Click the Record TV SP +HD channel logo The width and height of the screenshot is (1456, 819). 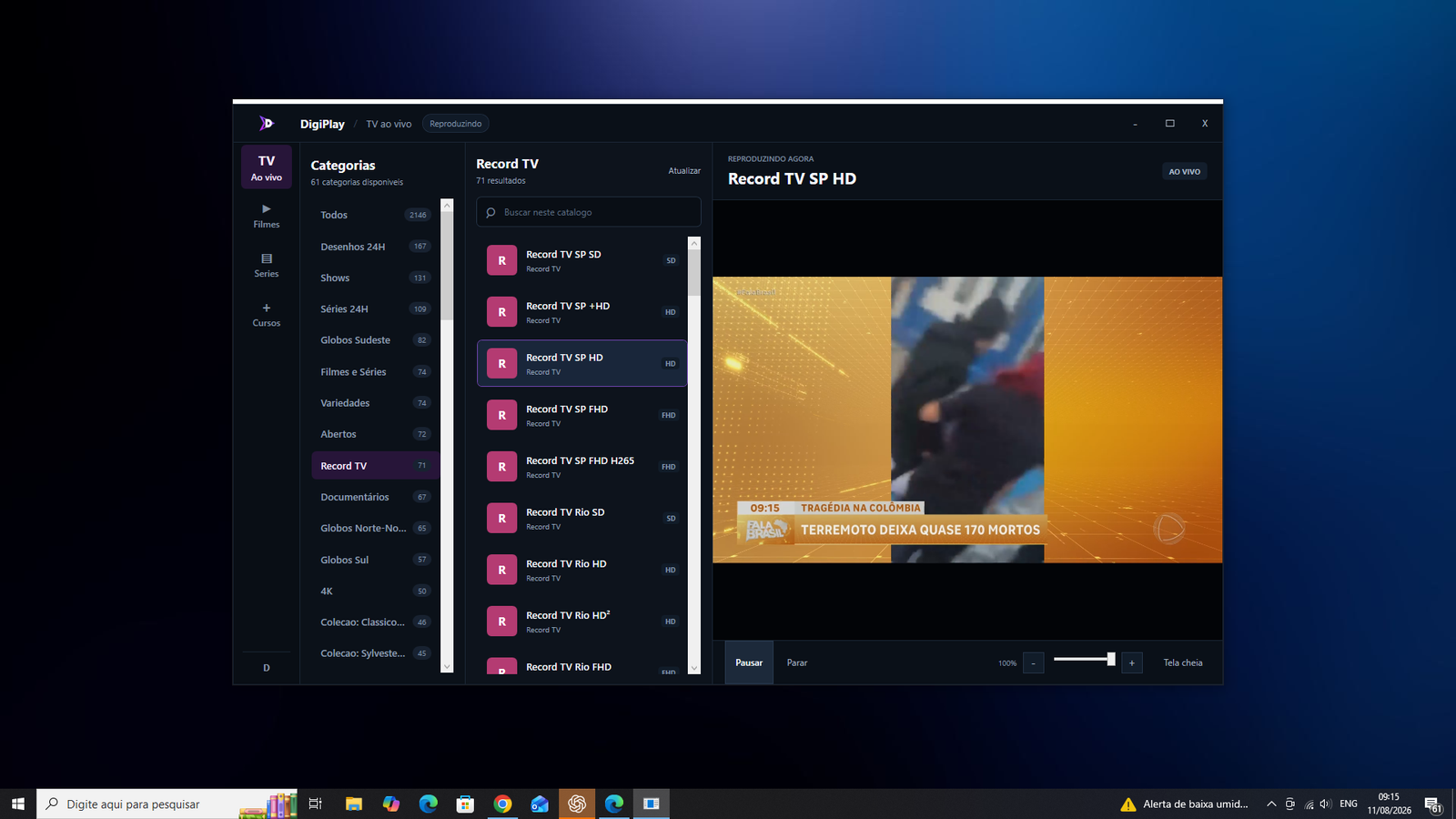pos(501,312)
